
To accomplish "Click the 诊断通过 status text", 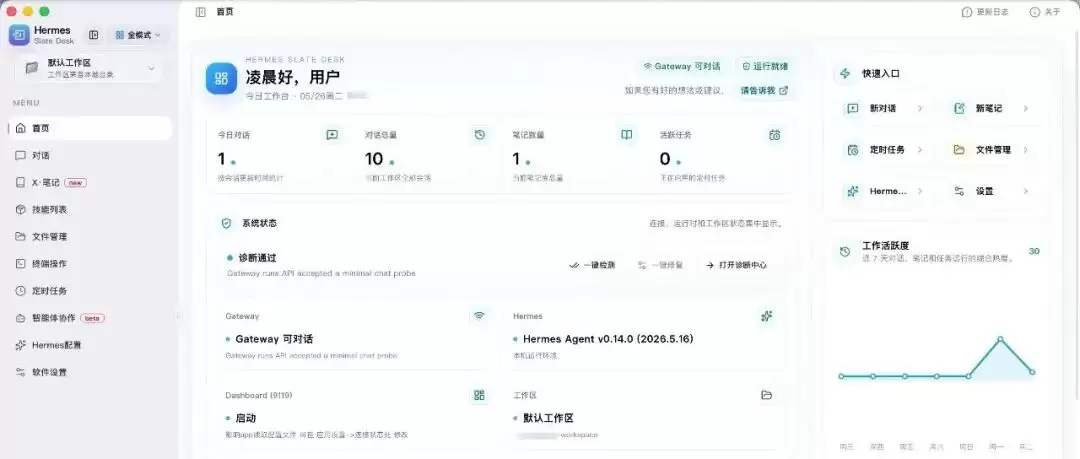I will [x=257, y=258].
